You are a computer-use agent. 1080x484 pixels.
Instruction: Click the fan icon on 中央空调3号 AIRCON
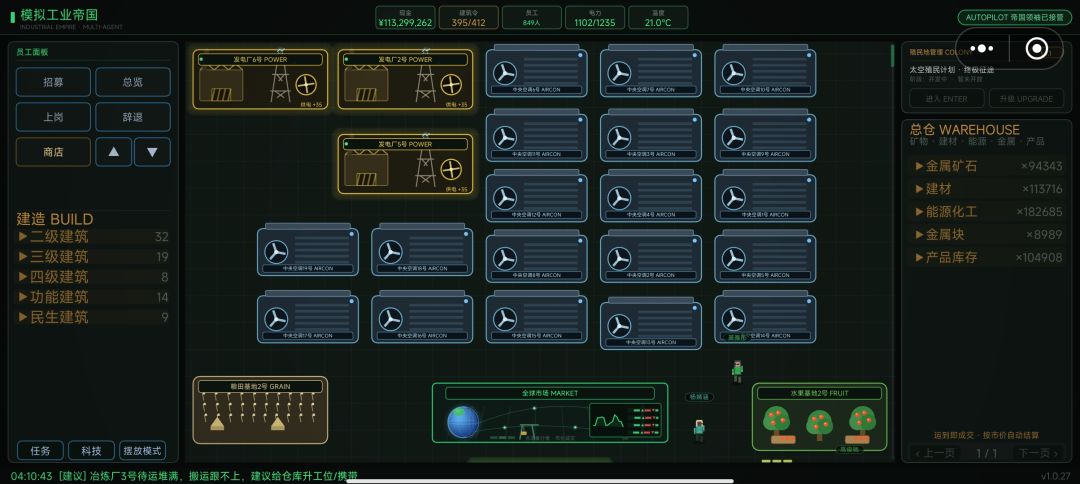[x=619, y=138]
